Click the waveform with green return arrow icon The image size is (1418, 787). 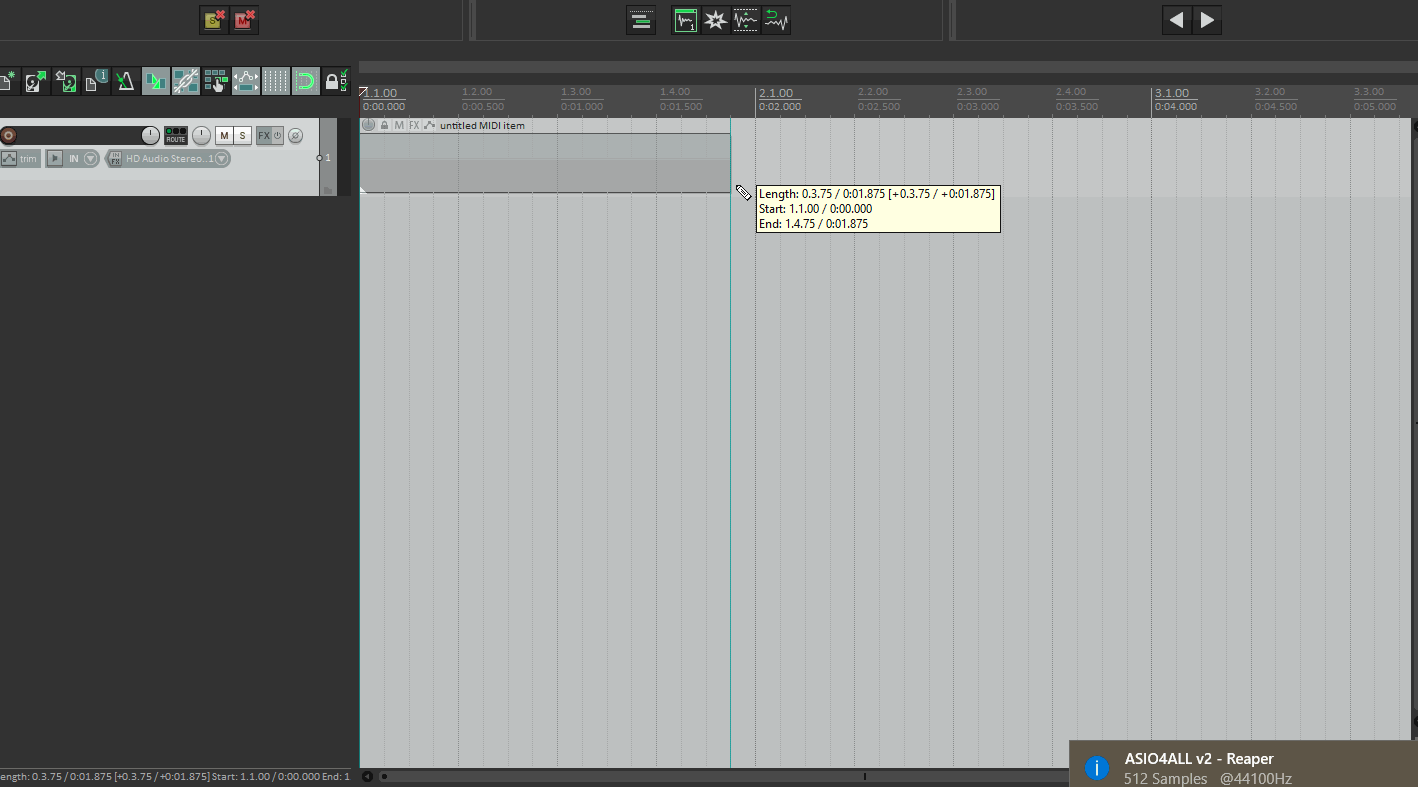pos(776,20)
